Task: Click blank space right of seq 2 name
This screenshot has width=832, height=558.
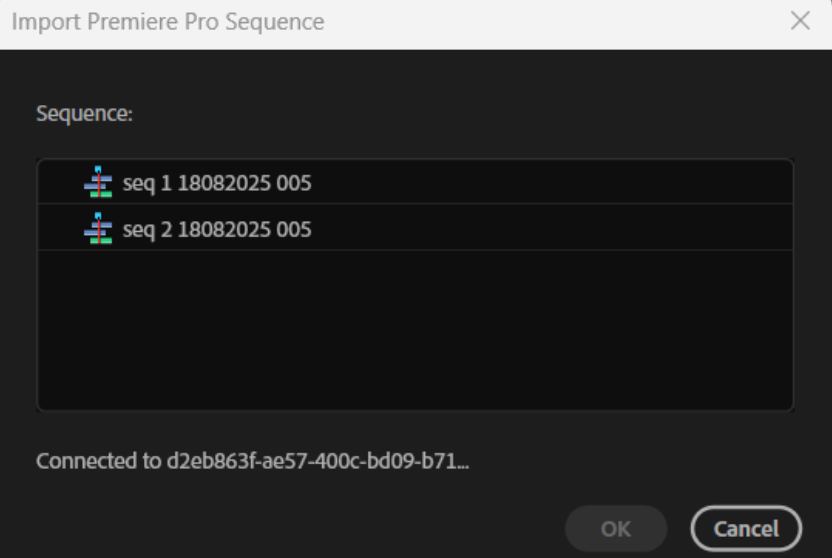Action: [552, 228]
